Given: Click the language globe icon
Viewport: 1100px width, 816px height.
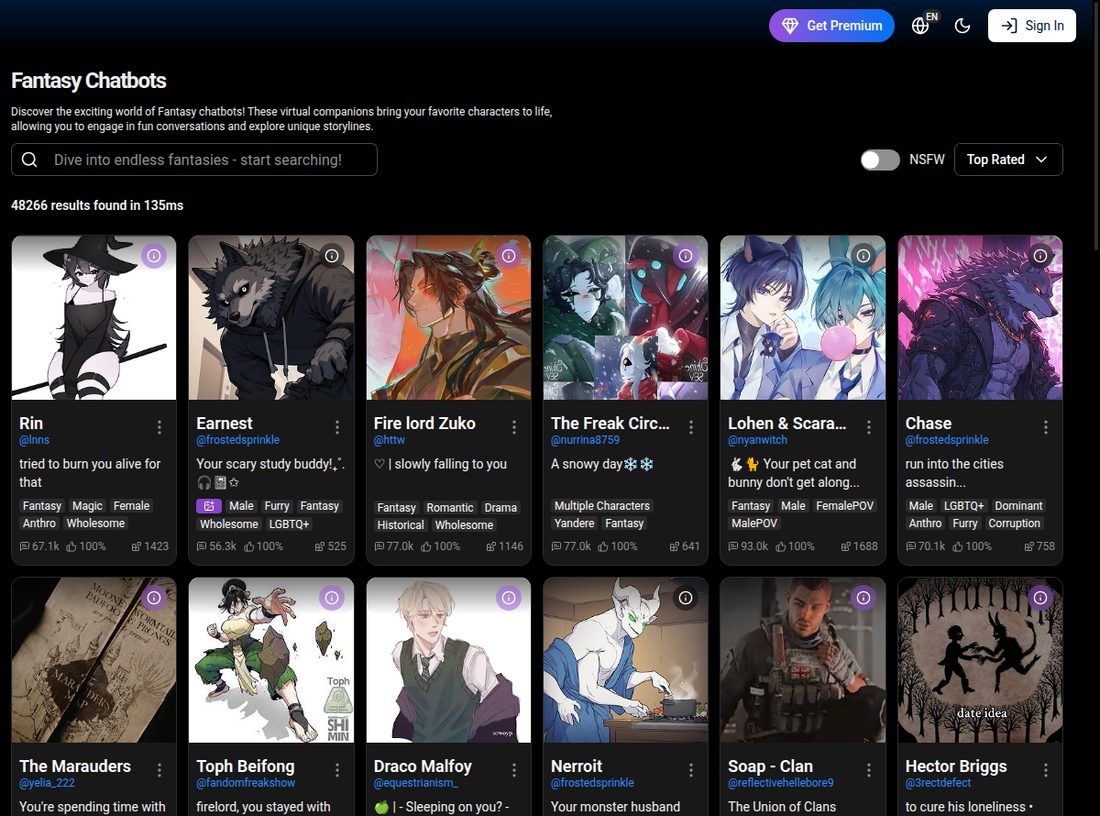Looking at the screenshot, I should click(920, 26).
